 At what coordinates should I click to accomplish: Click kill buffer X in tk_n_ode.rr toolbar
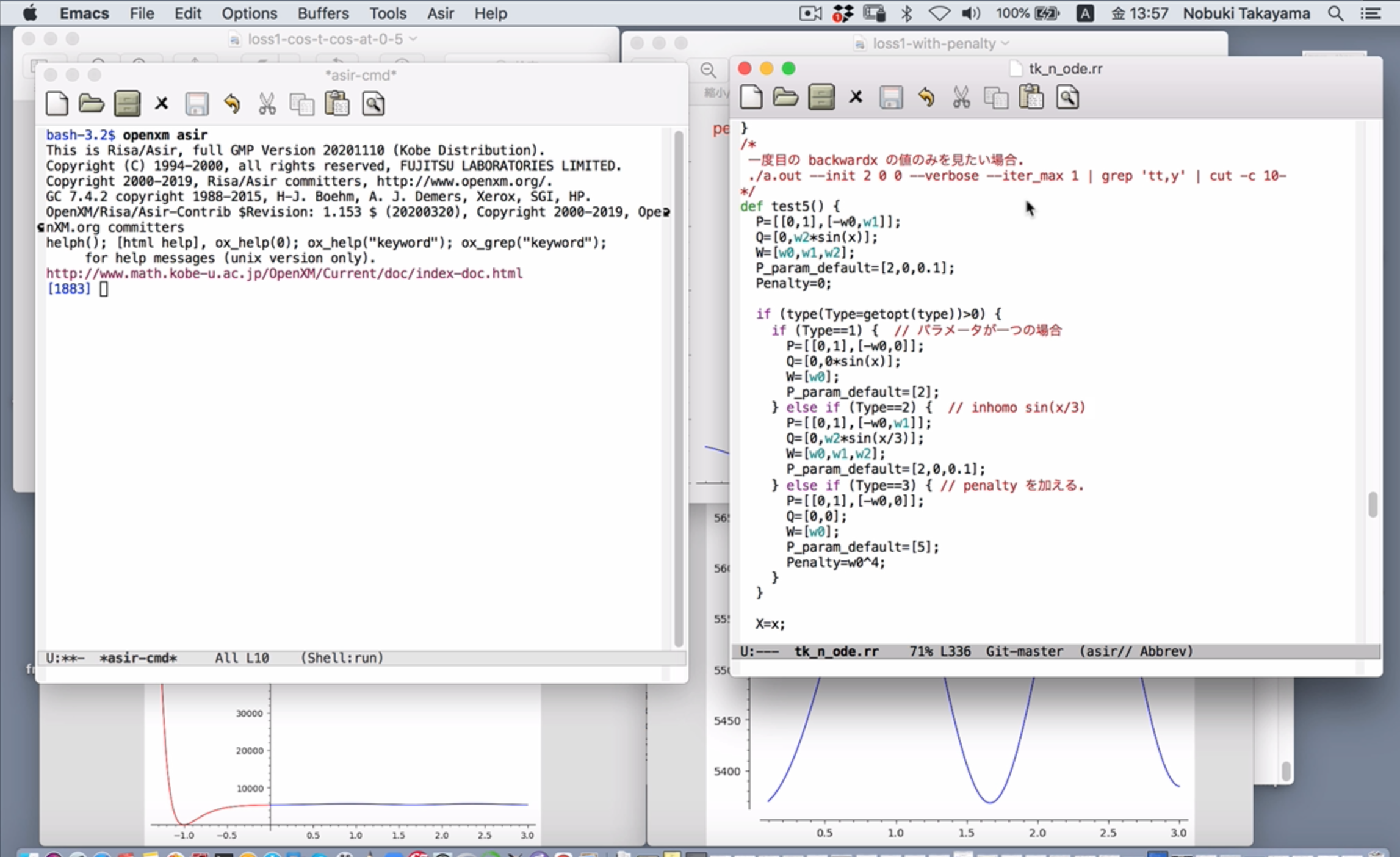[856, 97]
